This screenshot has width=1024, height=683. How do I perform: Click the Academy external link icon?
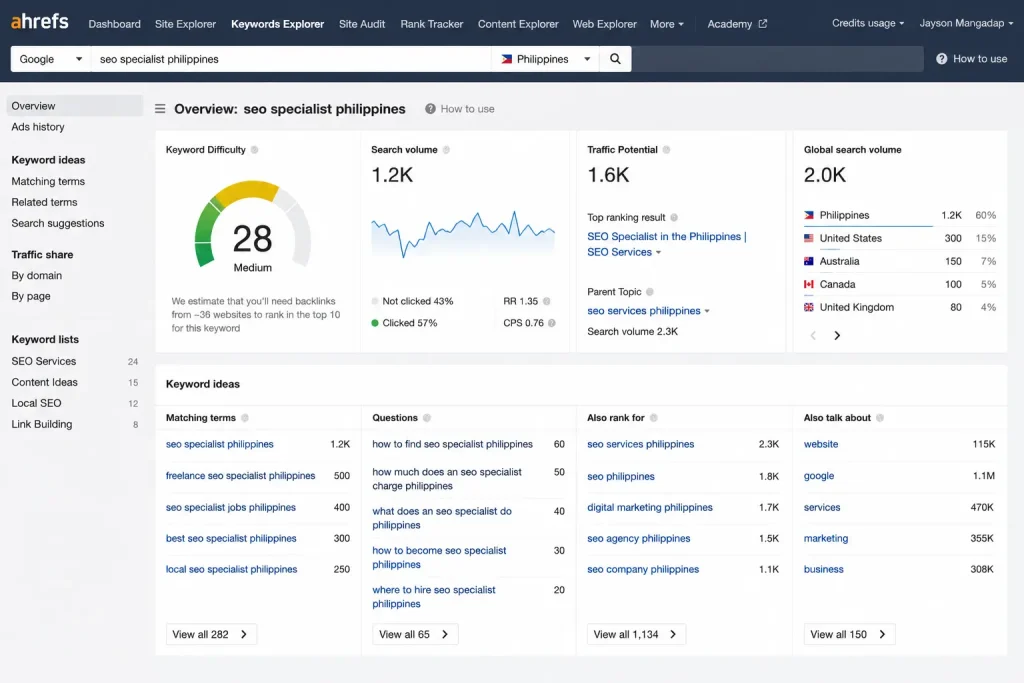pyautogui.click(x=762, y=24)
